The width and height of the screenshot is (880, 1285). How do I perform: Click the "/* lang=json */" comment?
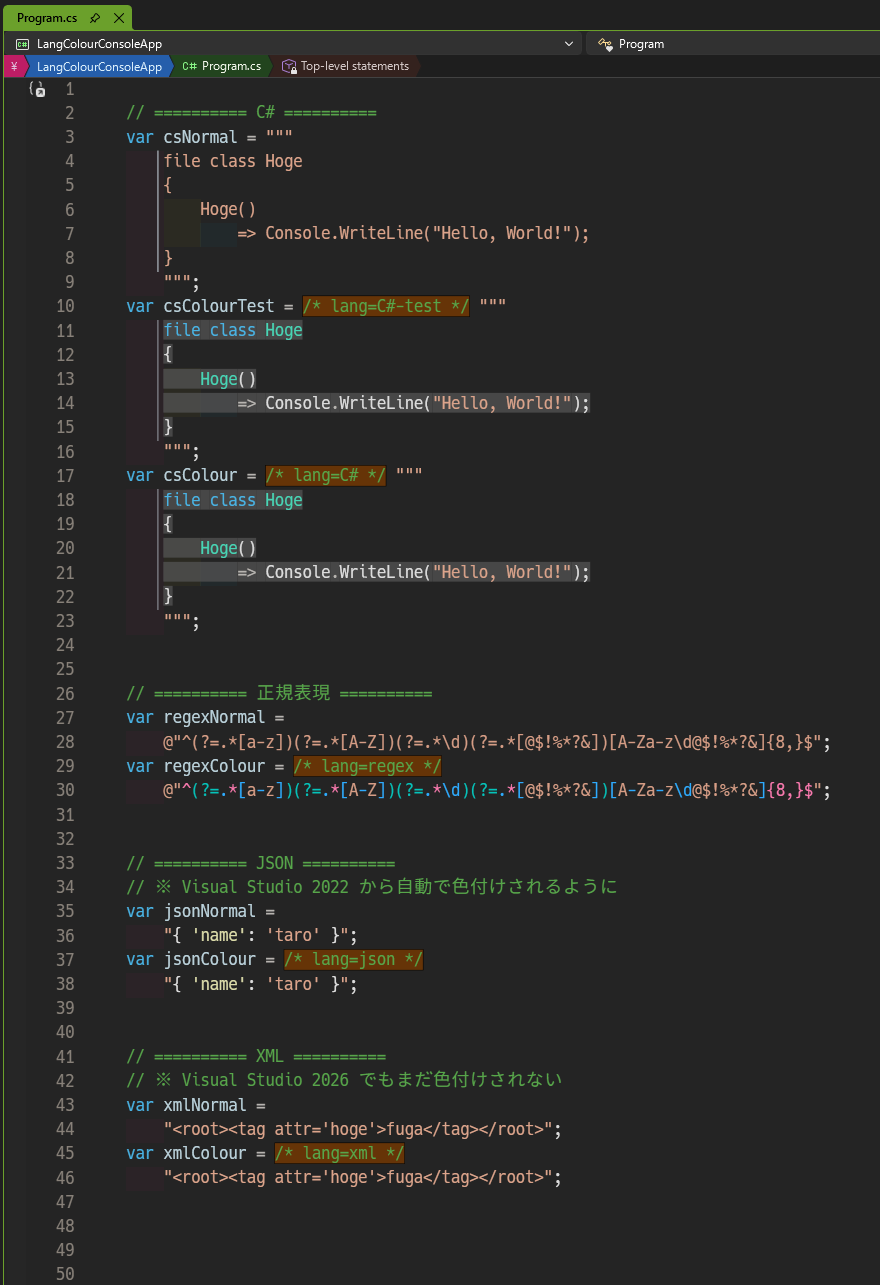[x=354, y=960]
